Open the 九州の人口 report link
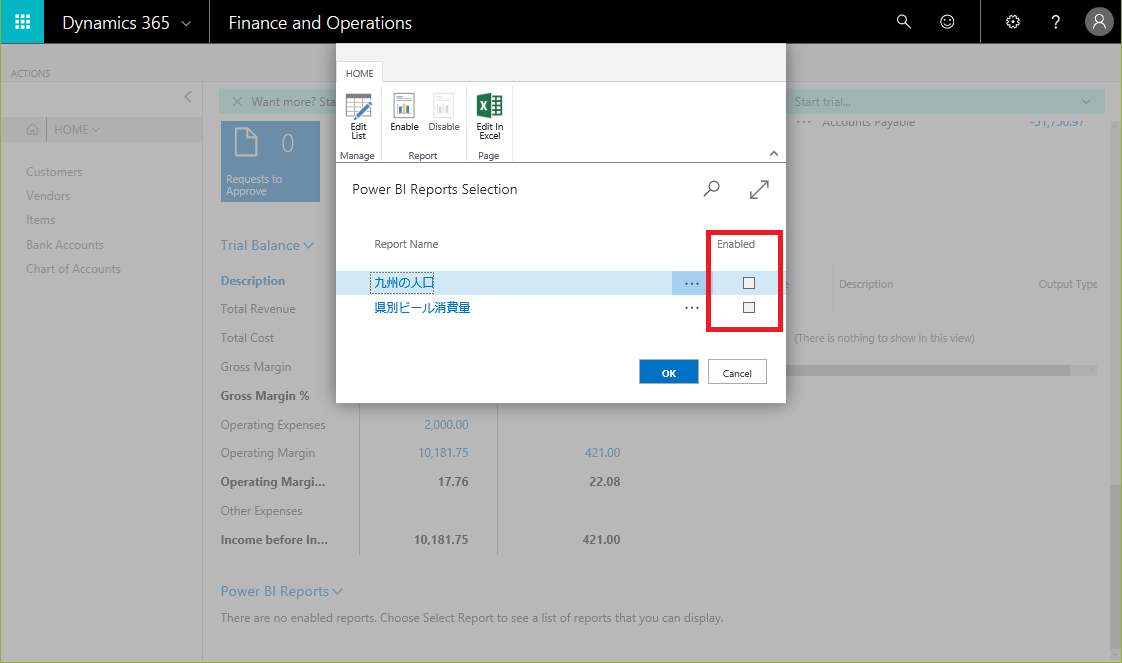Image resolution: width=1122 pixels, height=663 pixels. tap(404, 283)
